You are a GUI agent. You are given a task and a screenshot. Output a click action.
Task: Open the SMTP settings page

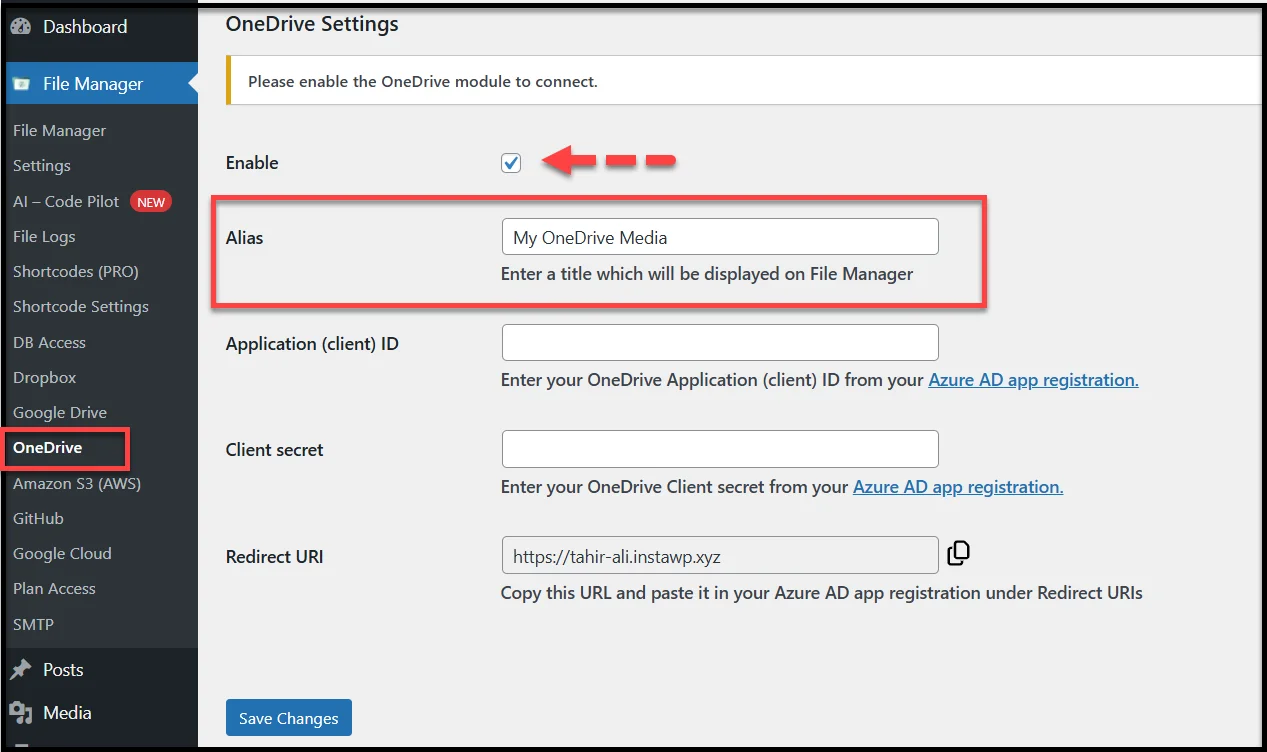coord(33,624)
